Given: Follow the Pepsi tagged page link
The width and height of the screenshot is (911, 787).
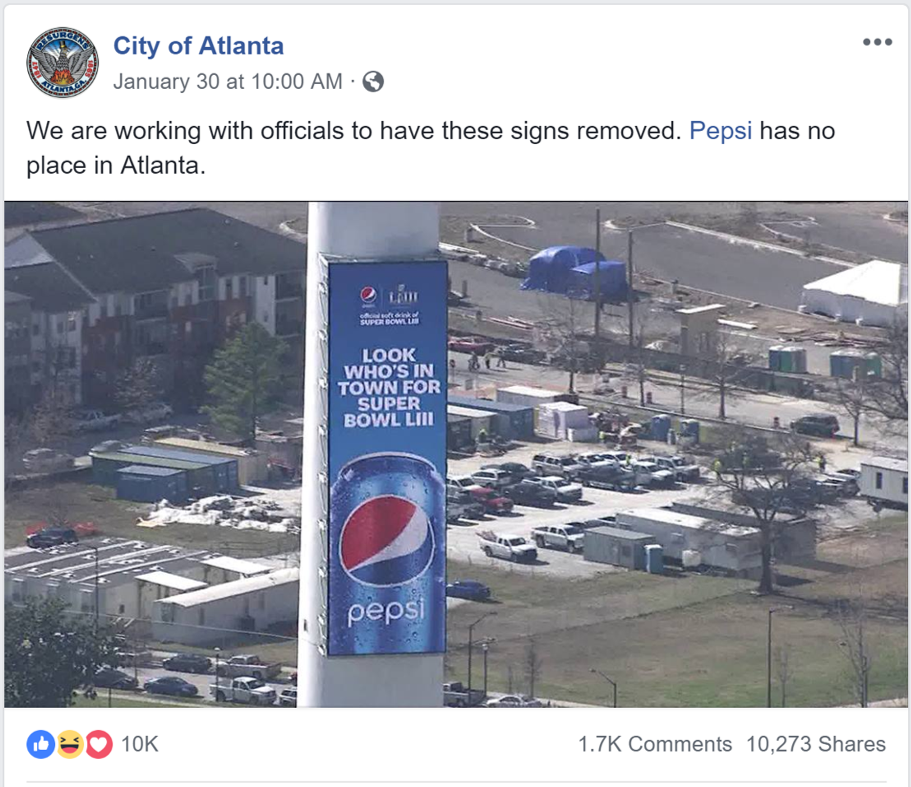Looking at the screenshot, I should (x=720, y=131).
